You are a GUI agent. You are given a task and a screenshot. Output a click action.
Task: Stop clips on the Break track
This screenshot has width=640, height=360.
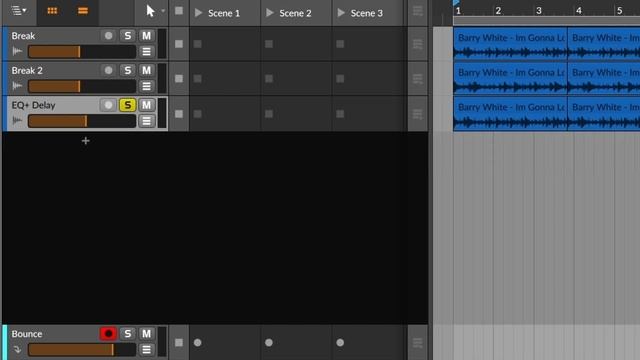pyautogui.click(x=179, y=44)
